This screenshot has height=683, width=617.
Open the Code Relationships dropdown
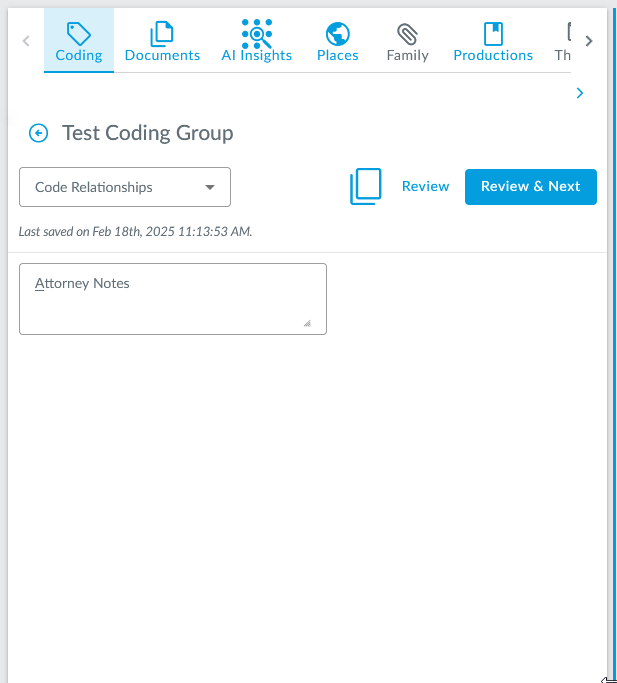point(124,187)
